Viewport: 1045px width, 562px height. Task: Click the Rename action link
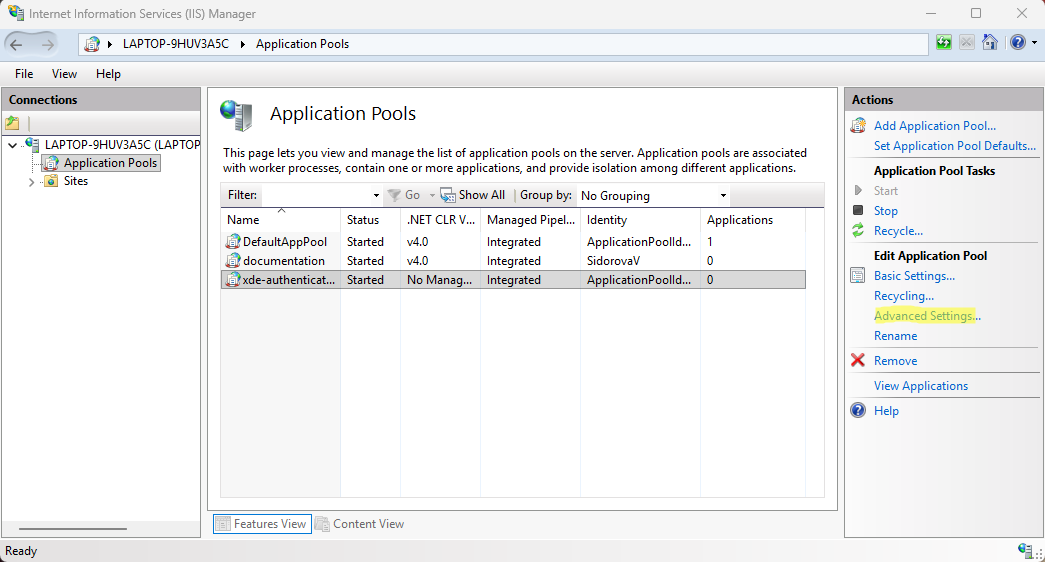click(x=895, y=336)
